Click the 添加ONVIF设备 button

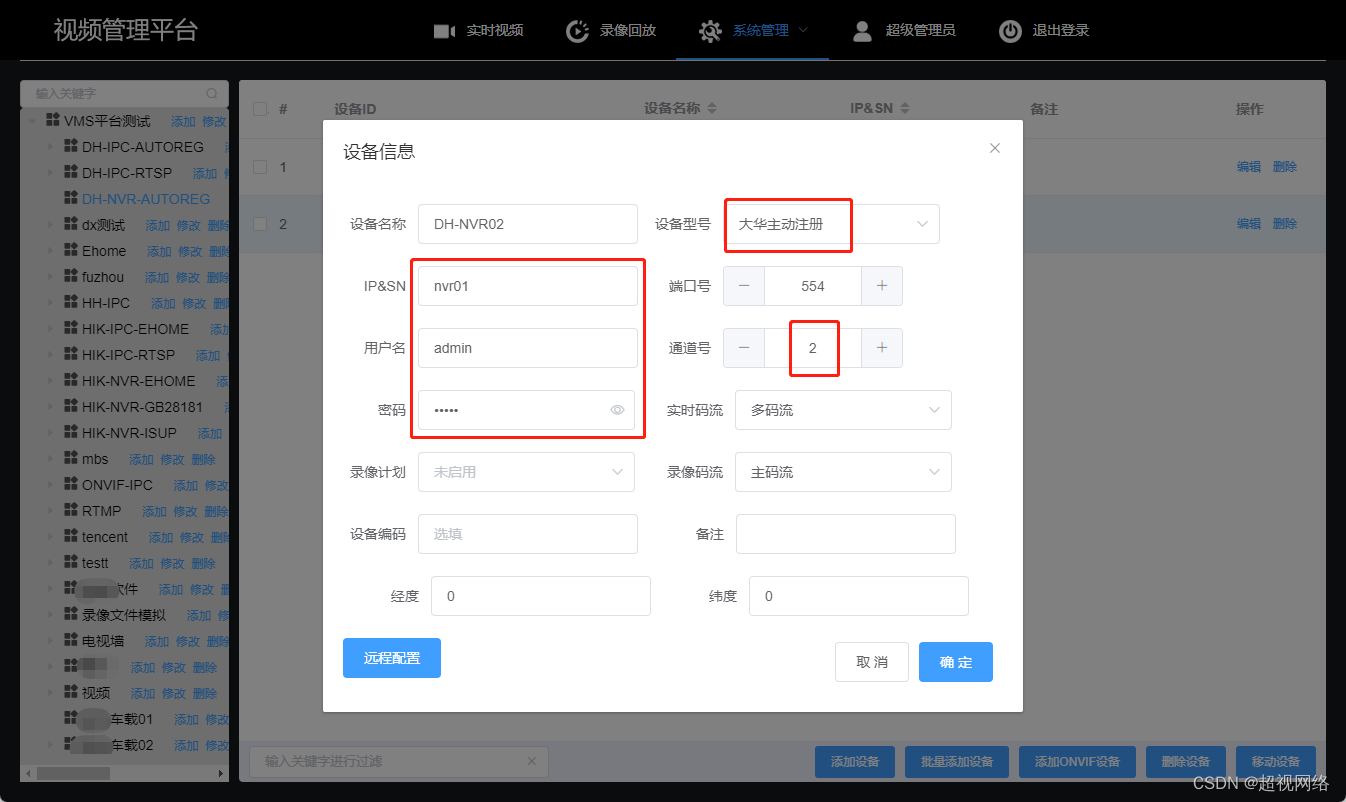click(1078, 762)
